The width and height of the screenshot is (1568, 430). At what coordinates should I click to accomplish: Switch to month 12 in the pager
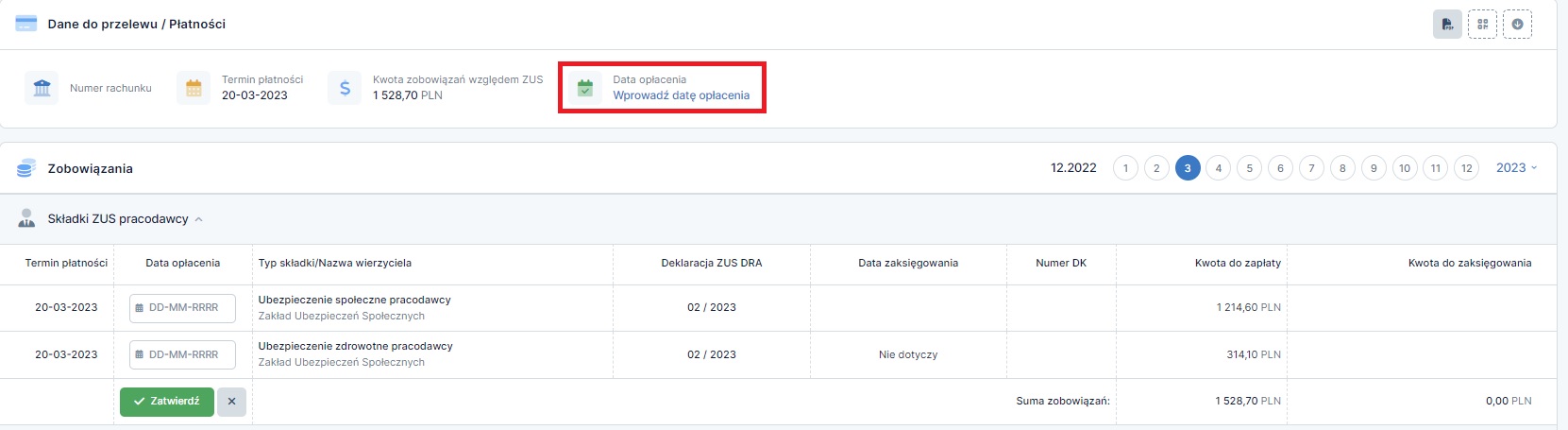point(1466,168)
